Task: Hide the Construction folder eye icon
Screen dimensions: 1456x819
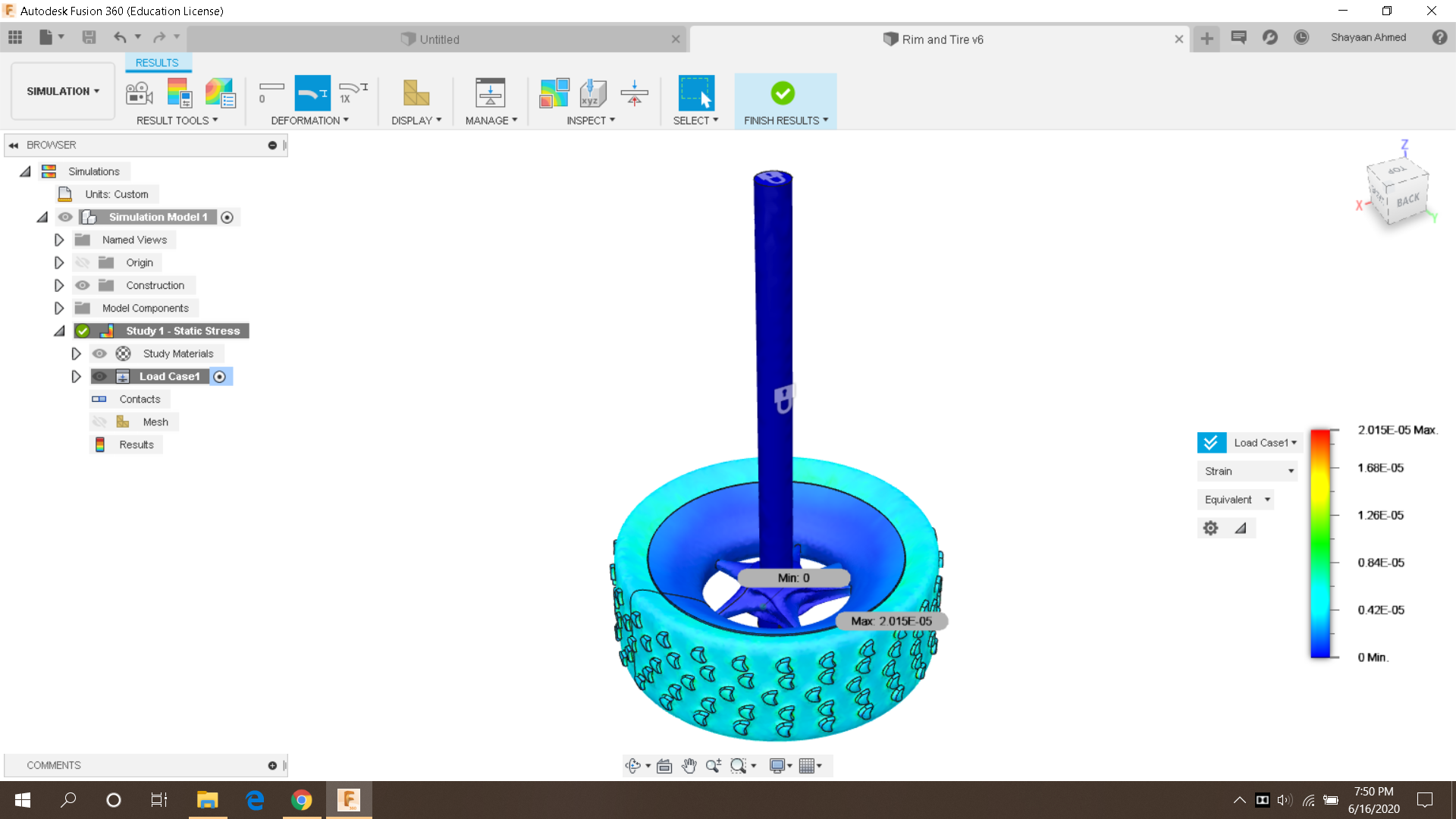Action: (x=83, y=285)
